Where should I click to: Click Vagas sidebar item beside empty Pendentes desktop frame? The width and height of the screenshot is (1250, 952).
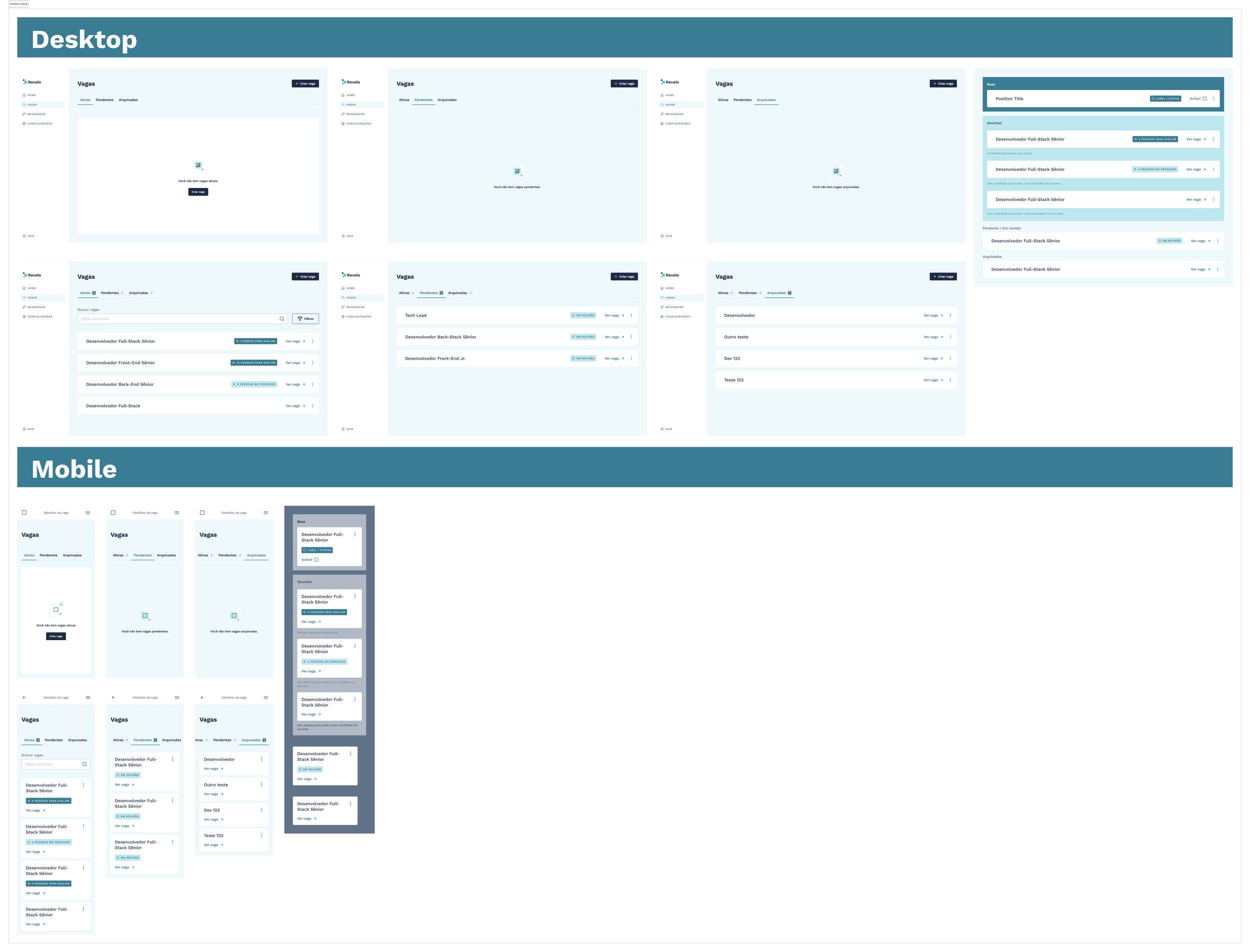coord(362,104)
